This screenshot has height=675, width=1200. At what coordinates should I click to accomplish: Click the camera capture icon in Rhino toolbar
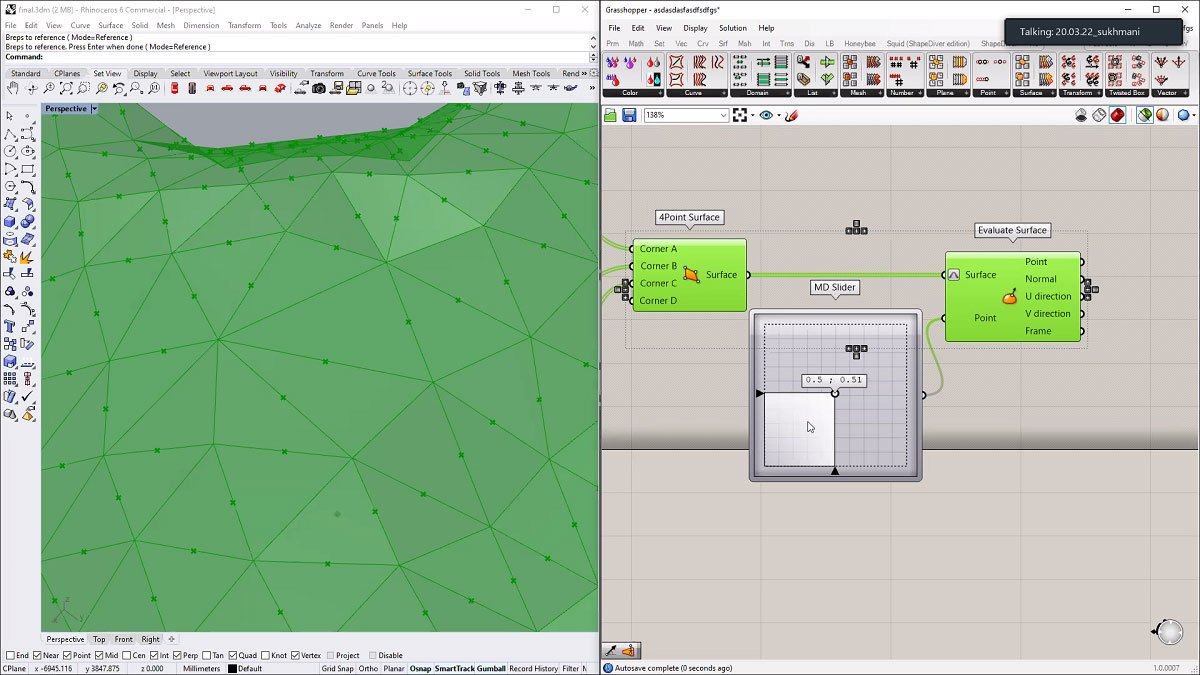(319, 89)
